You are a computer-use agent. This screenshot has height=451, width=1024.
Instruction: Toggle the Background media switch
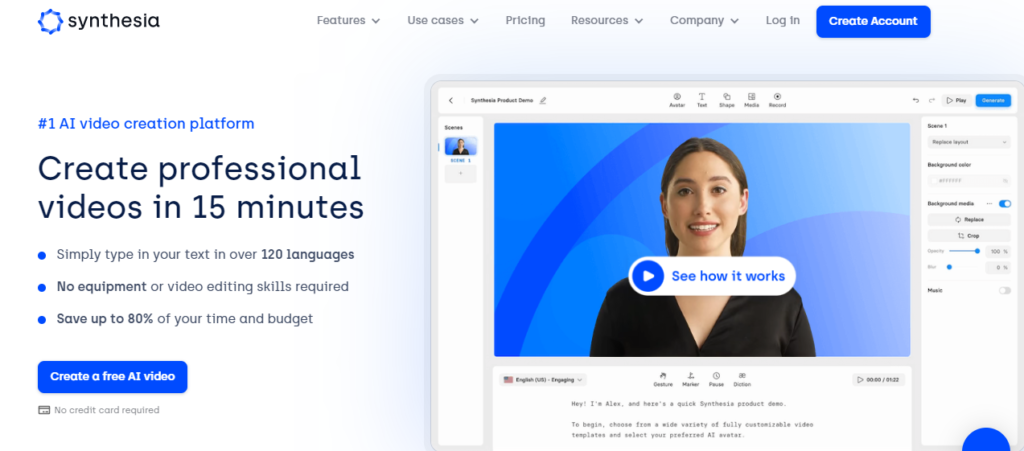[1004, 204]
